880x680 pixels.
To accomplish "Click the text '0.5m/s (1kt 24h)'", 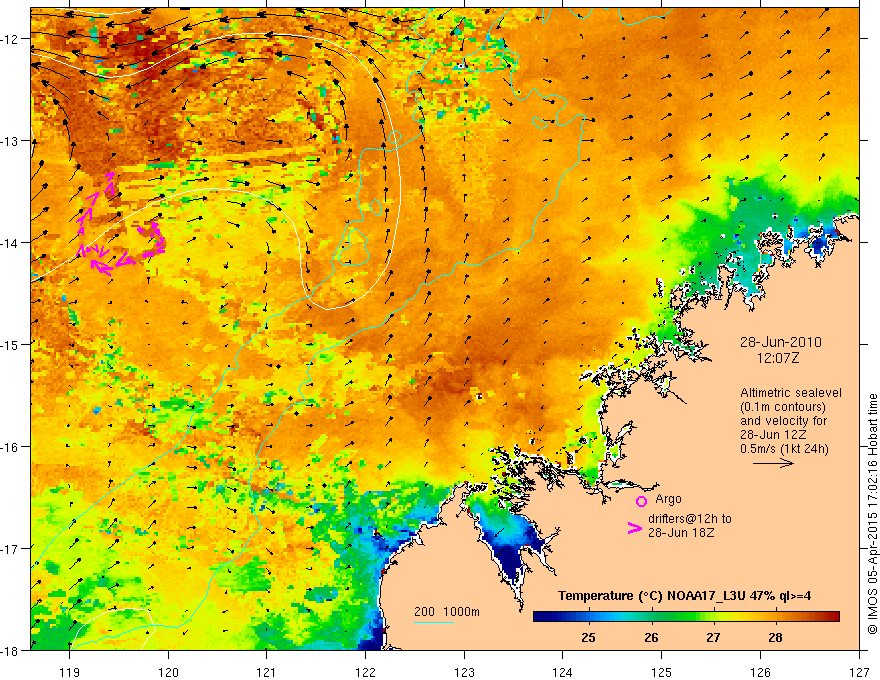I will [x=784, y=449].
